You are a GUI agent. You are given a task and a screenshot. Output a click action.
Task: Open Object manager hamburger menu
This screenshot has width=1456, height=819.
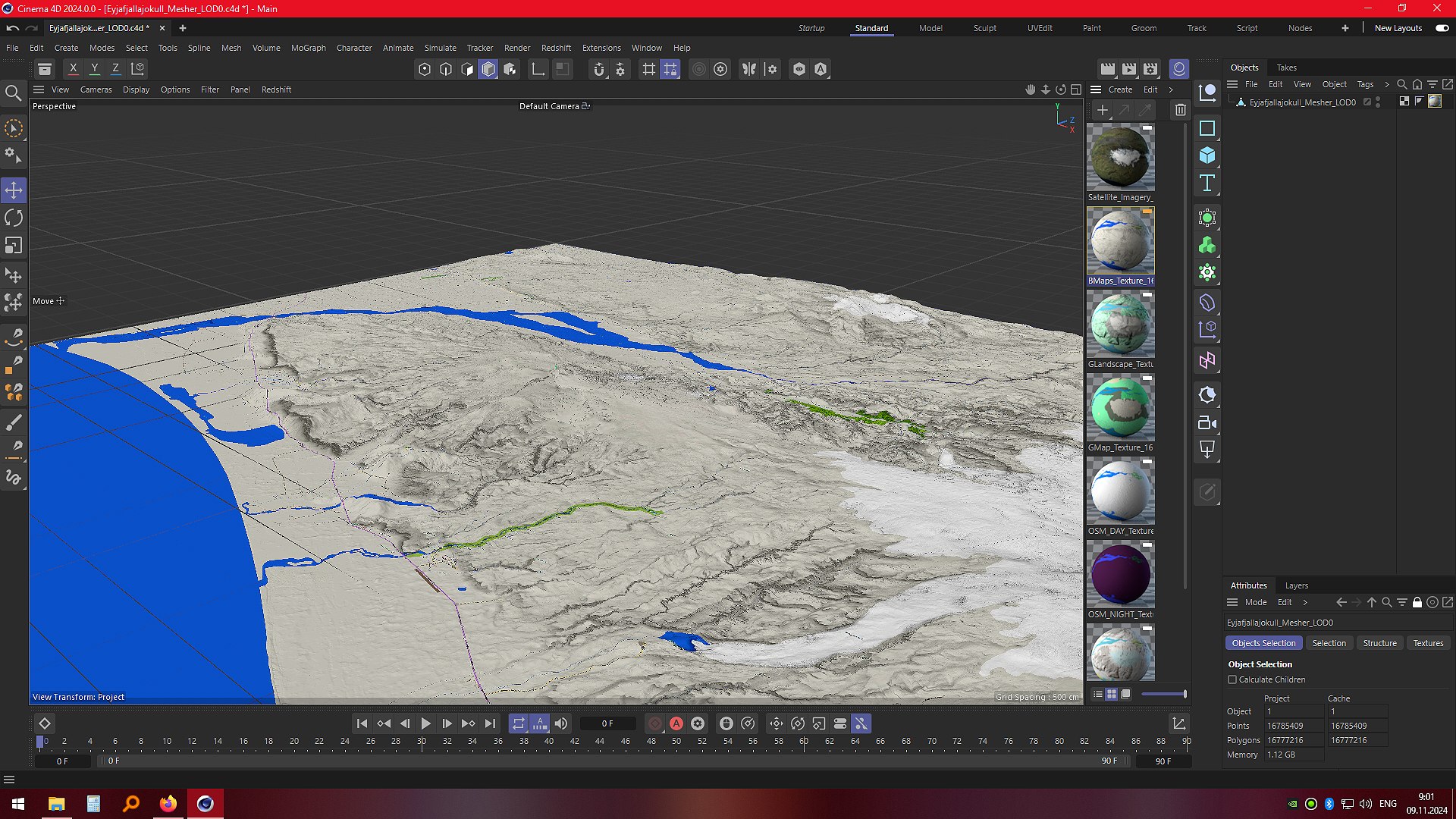[1232, 84]
